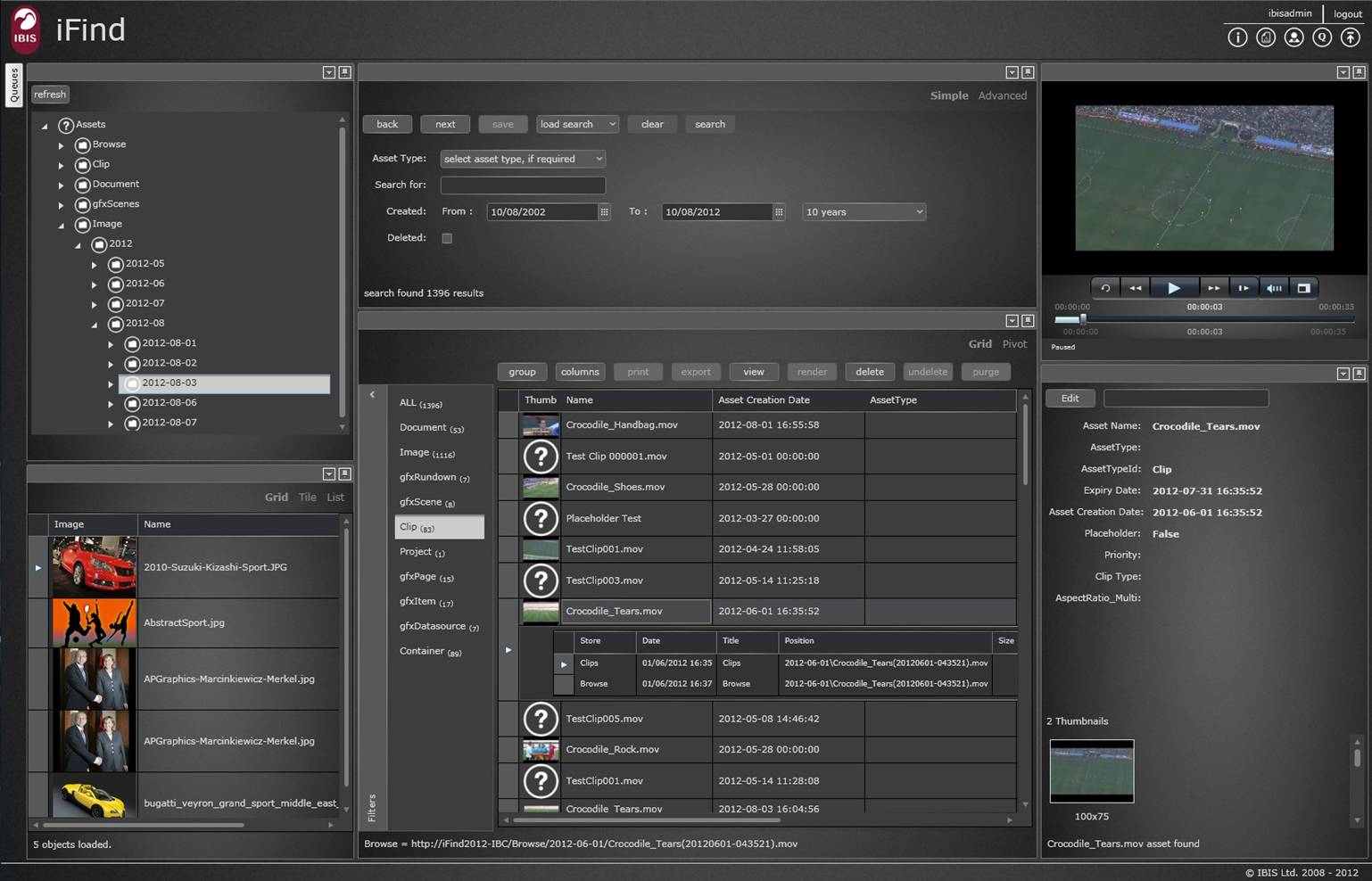Open the calendar picker for From date

(604, 212)
